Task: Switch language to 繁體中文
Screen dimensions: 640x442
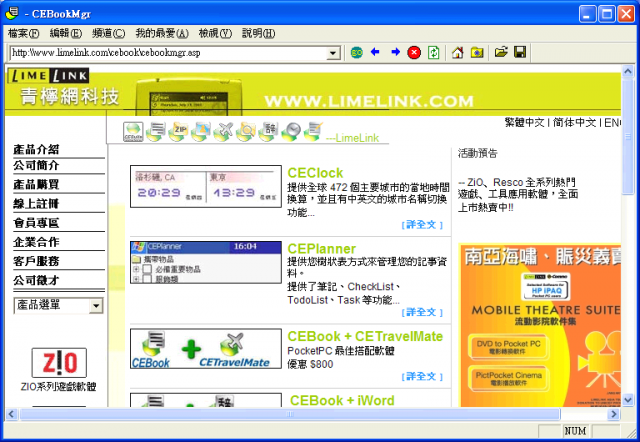Action: click(524, 122)
